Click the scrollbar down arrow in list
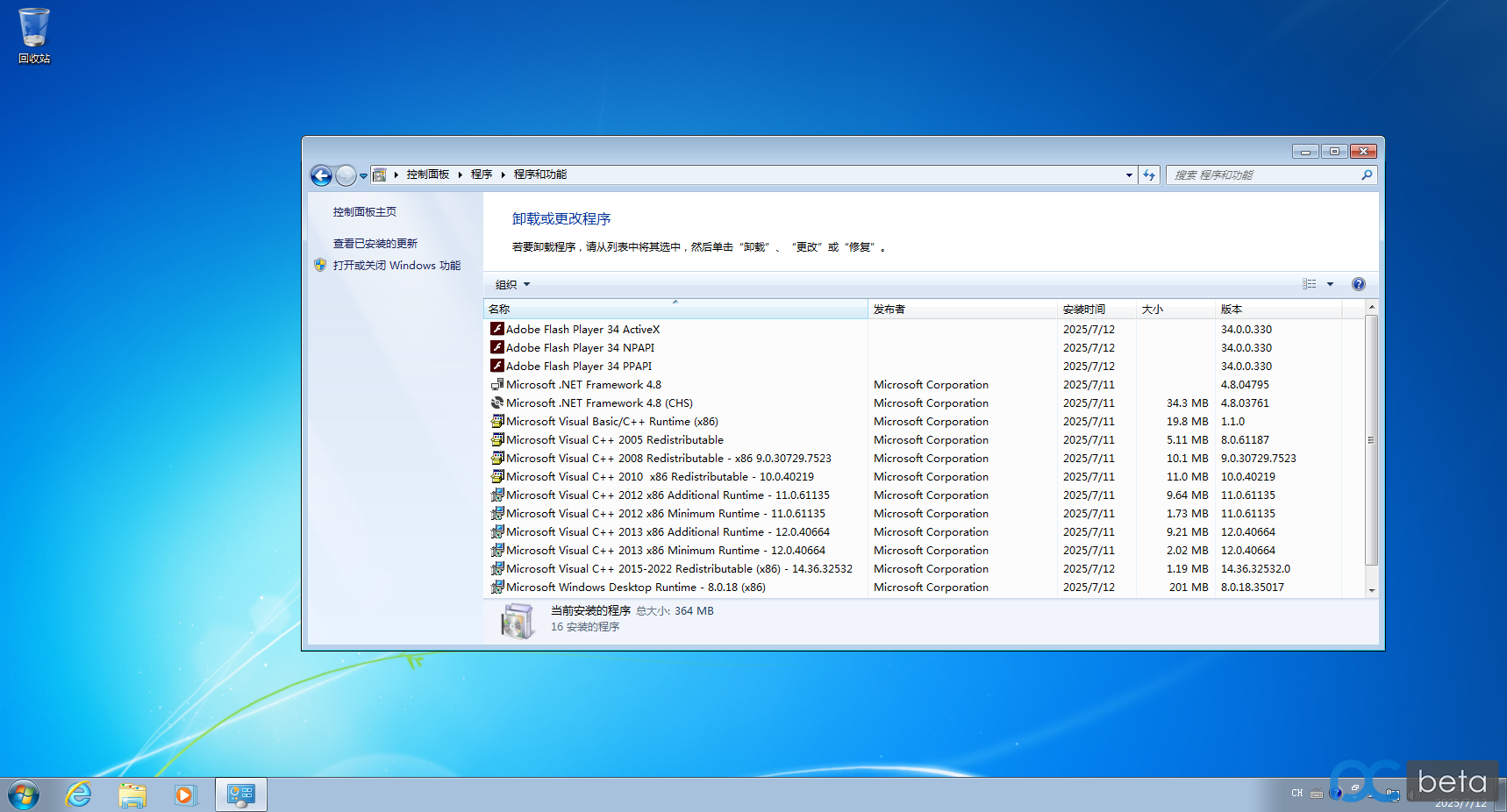Viewport: 1507px width, 812px height. 1371,590
